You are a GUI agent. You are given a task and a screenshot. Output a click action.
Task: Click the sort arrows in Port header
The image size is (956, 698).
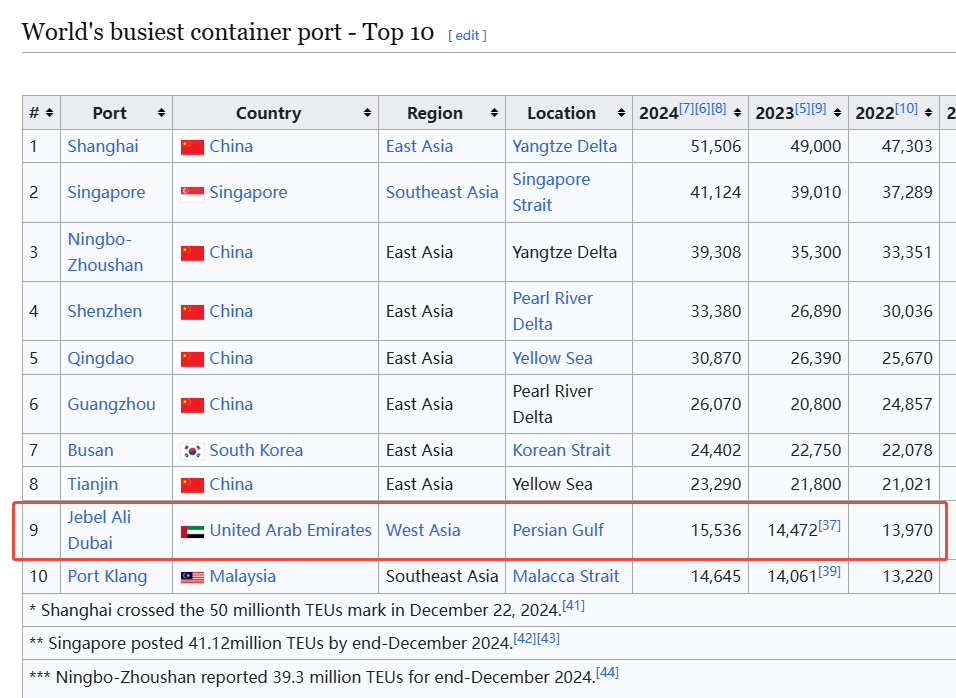(162, 113)
